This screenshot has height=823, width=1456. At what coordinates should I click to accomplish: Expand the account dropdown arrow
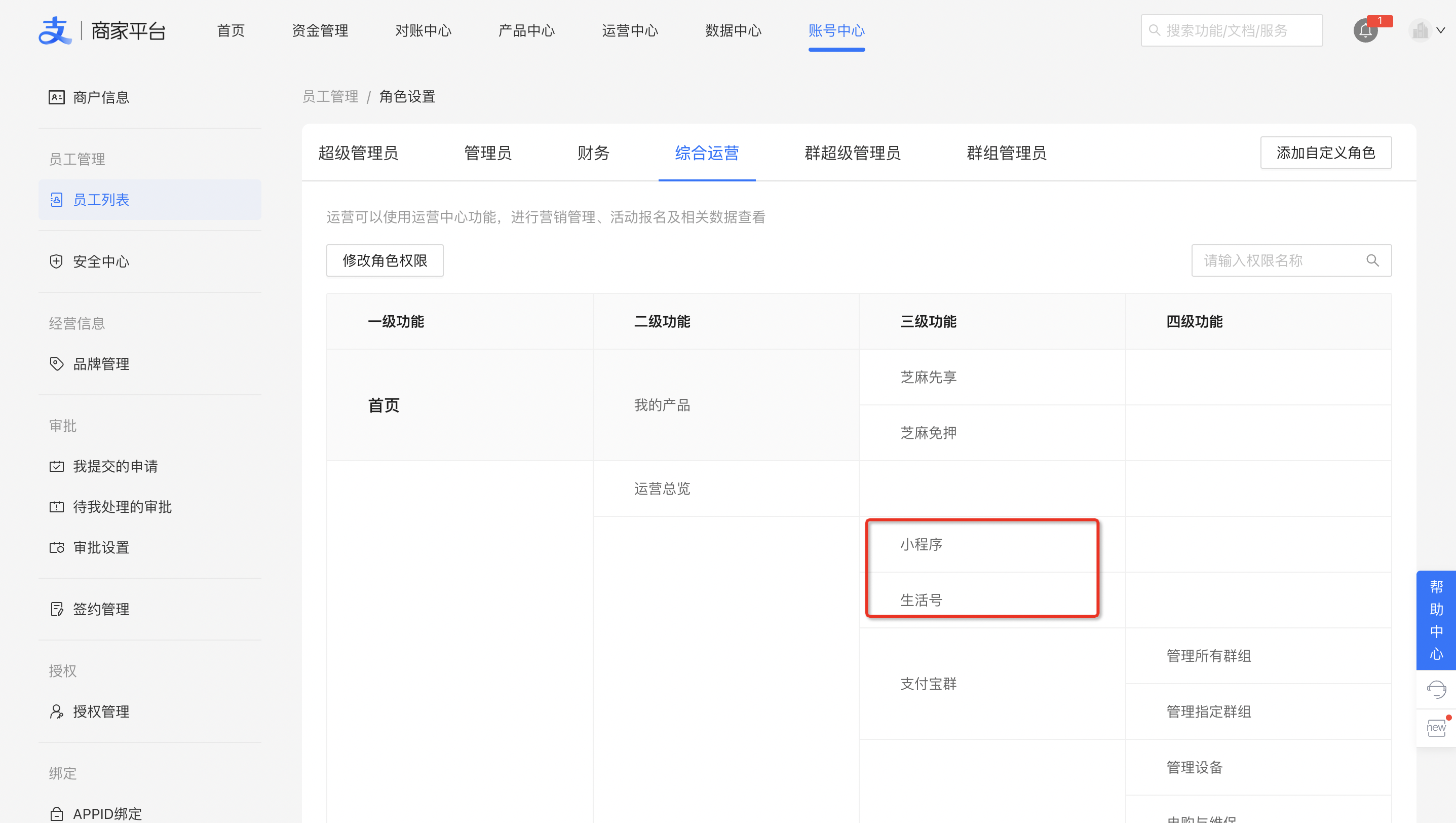[x=1441, y=30]
